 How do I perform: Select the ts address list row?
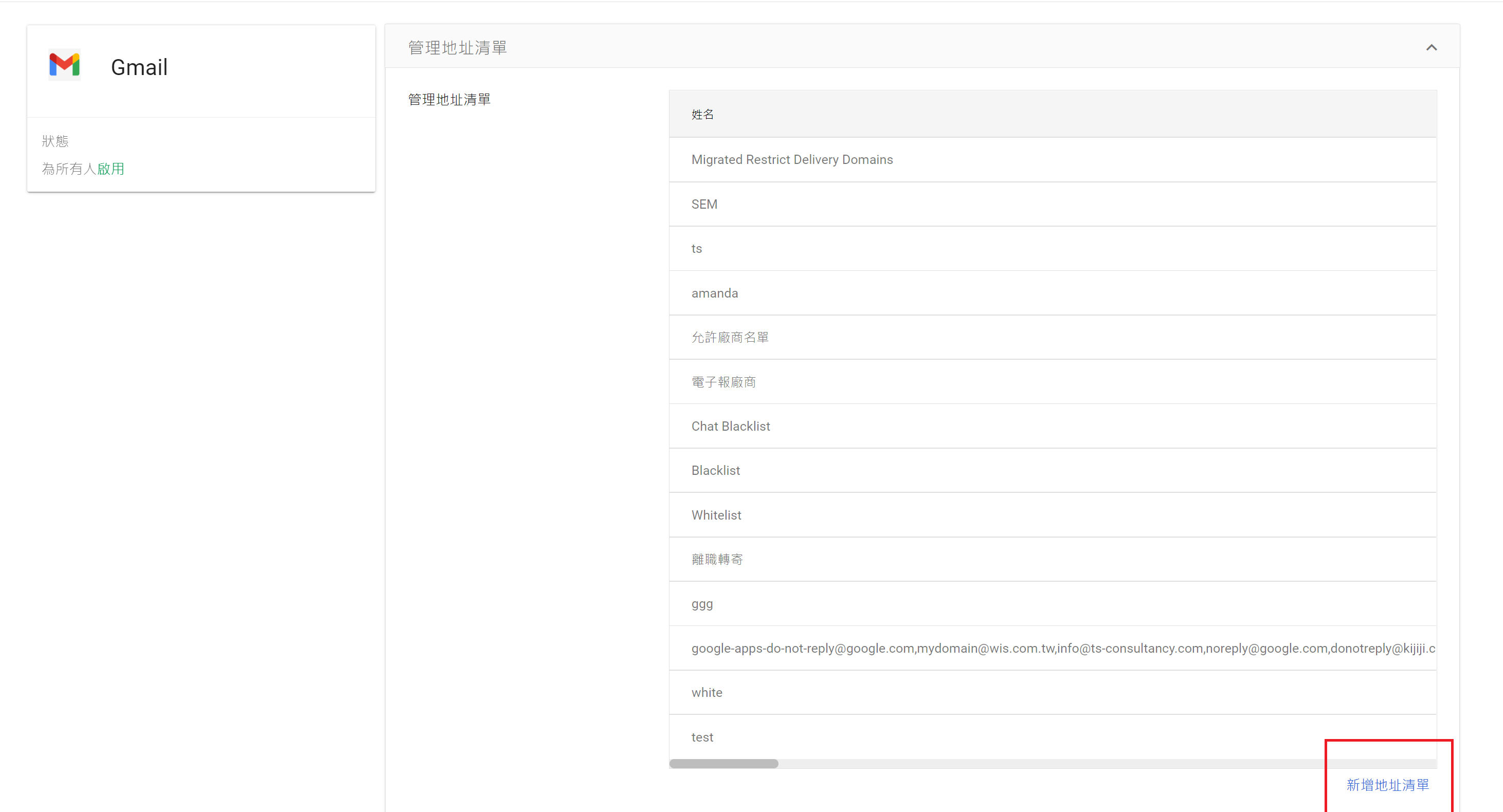(x=1053, y=249)
